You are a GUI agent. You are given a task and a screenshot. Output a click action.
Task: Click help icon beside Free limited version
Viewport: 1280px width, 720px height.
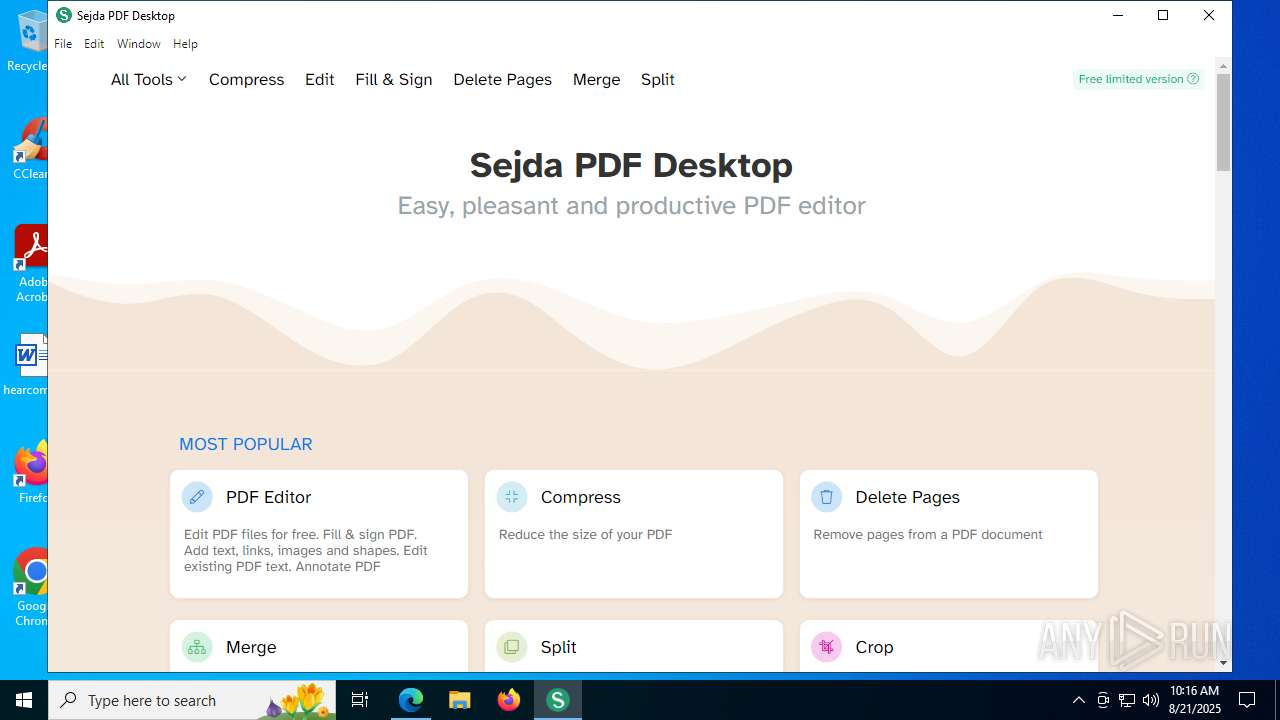(1193, 79)
